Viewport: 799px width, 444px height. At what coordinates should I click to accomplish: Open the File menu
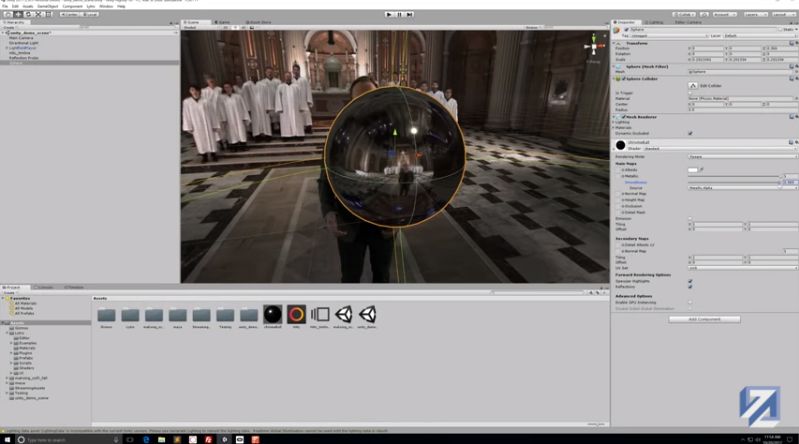click(x=5, y=6)
